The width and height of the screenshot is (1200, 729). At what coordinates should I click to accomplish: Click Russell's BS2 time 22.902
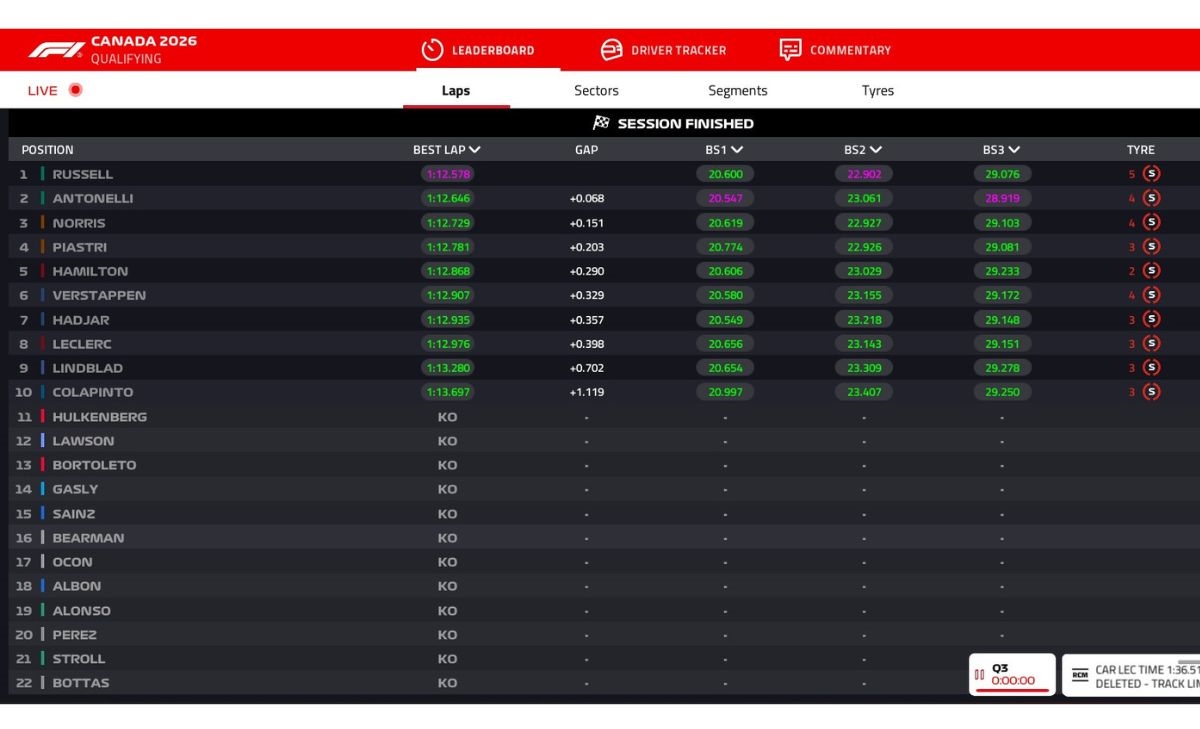[864, 174]
